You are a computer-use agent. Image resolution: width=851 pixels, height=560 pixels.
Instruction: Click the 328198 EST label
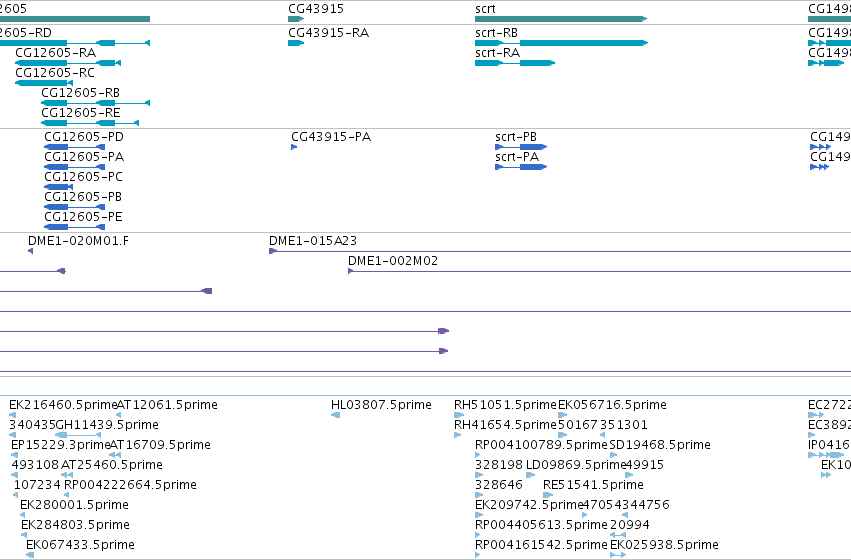pyautogui.click(x=499, y=465)
